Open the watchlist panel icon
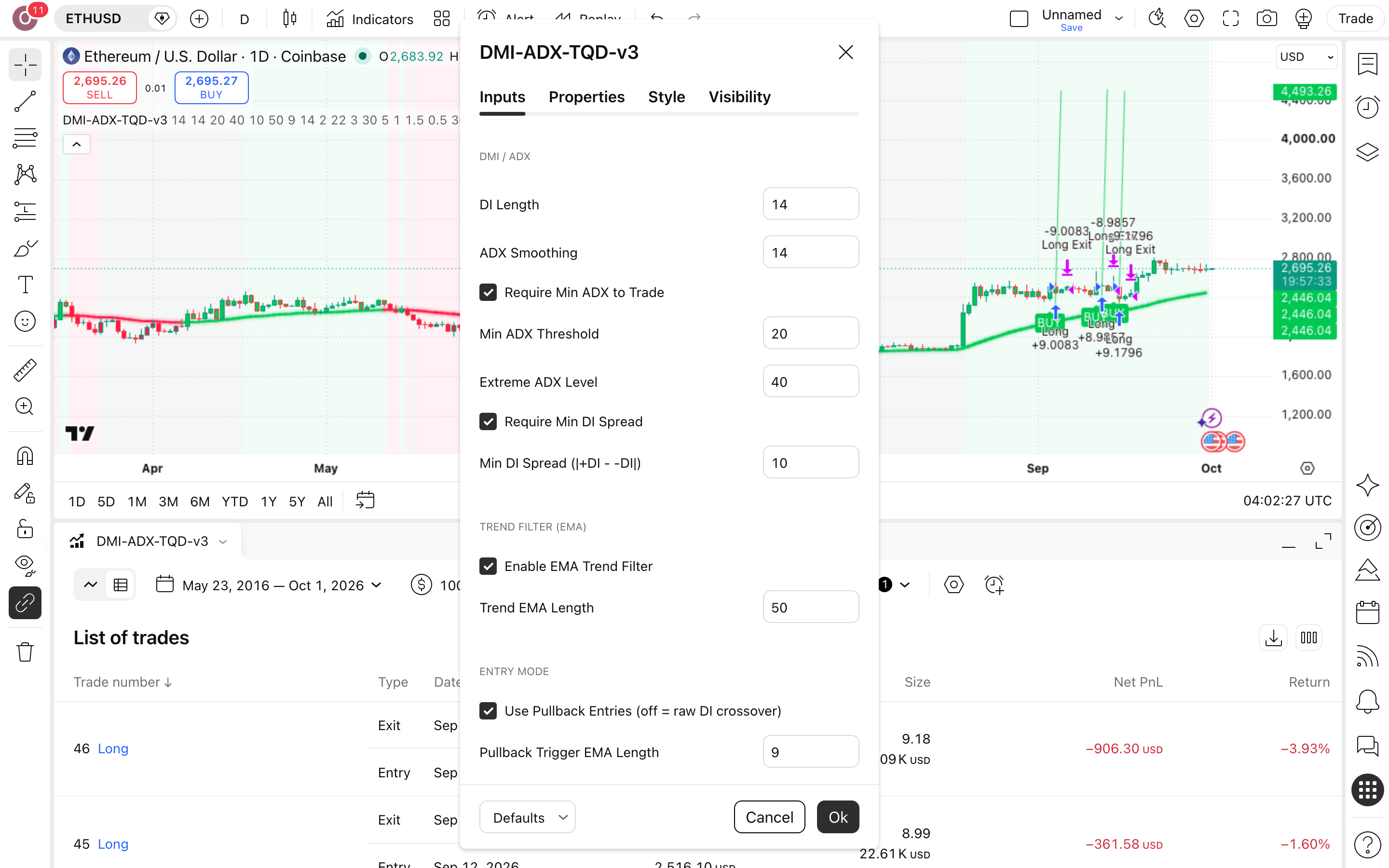The image size is (1389, 868). (x=1367, y=64)
